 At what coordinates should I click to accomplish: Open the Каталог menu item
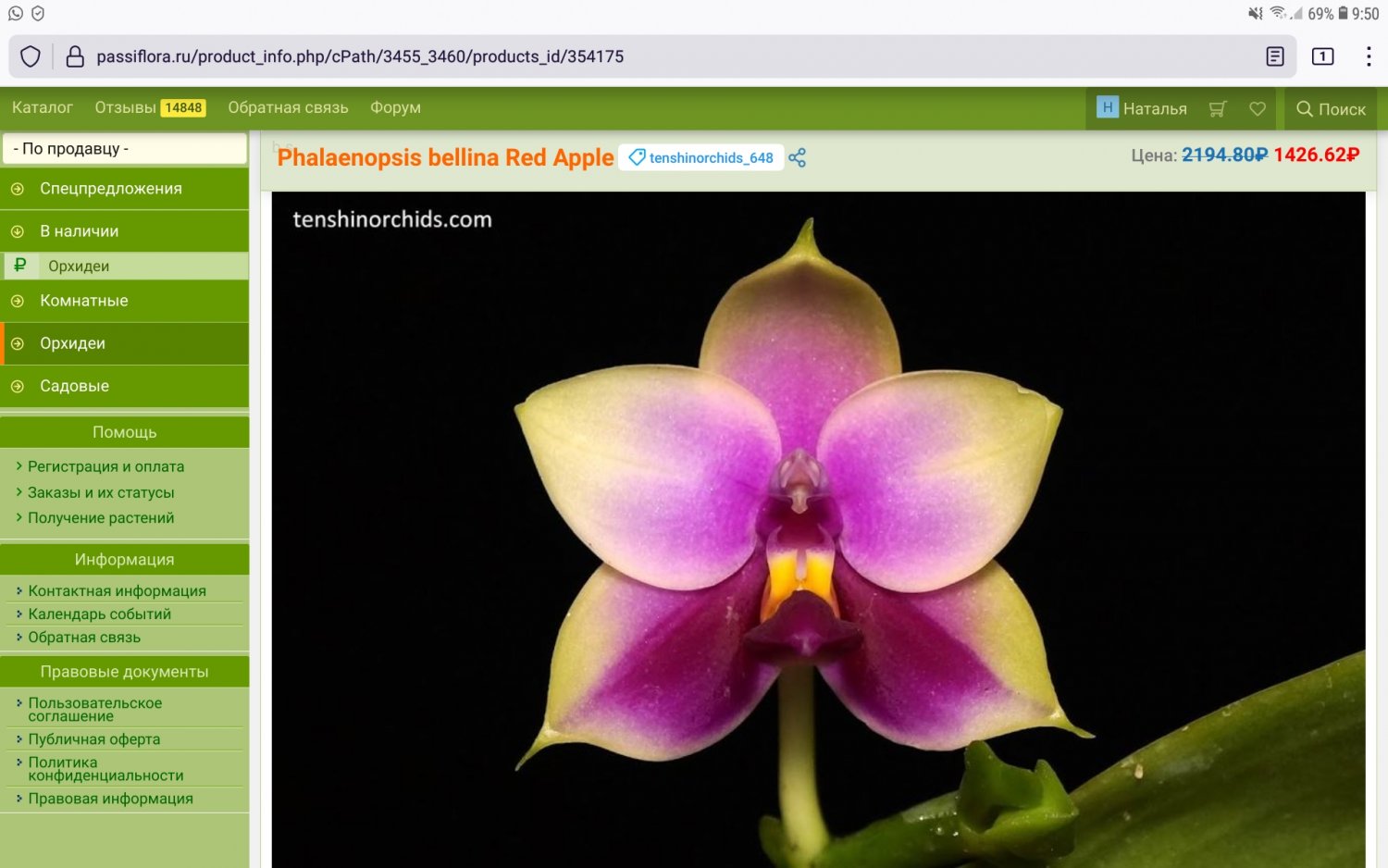point(43,107)
